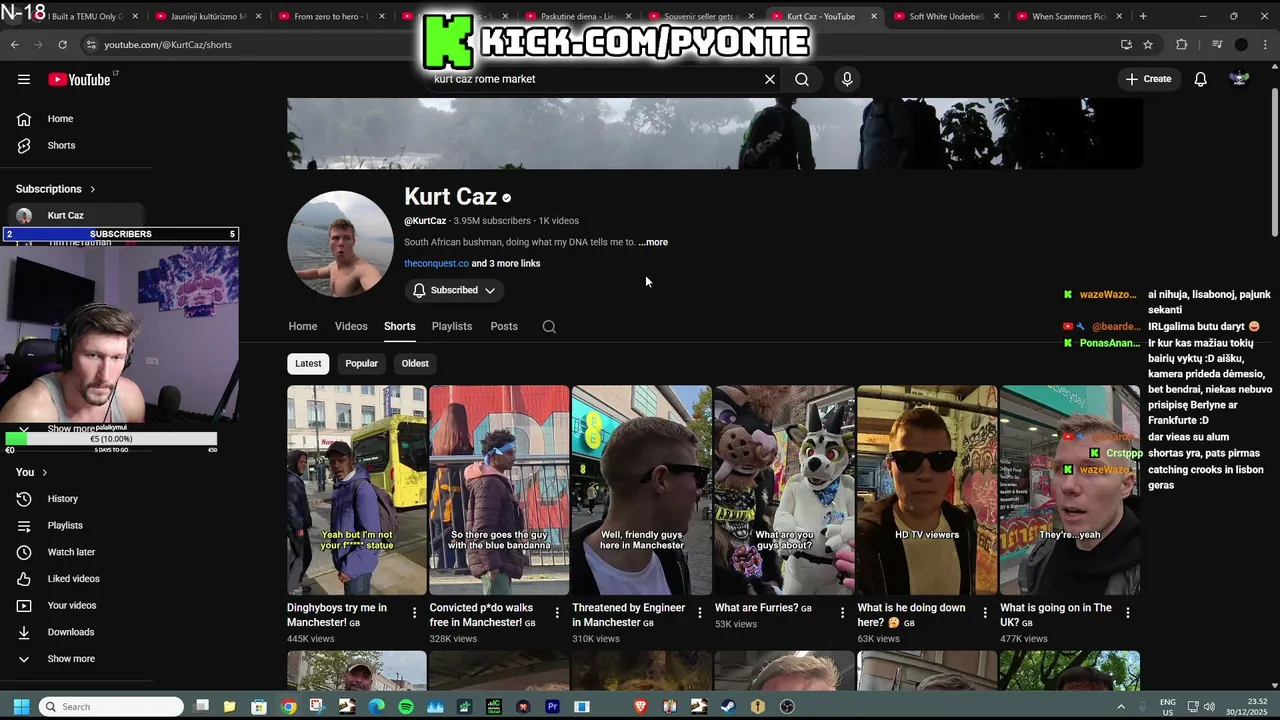Select the channel Shorts tab
Image resolution: width=1280 pixels, height=720 pixels.
click(400, 326)
